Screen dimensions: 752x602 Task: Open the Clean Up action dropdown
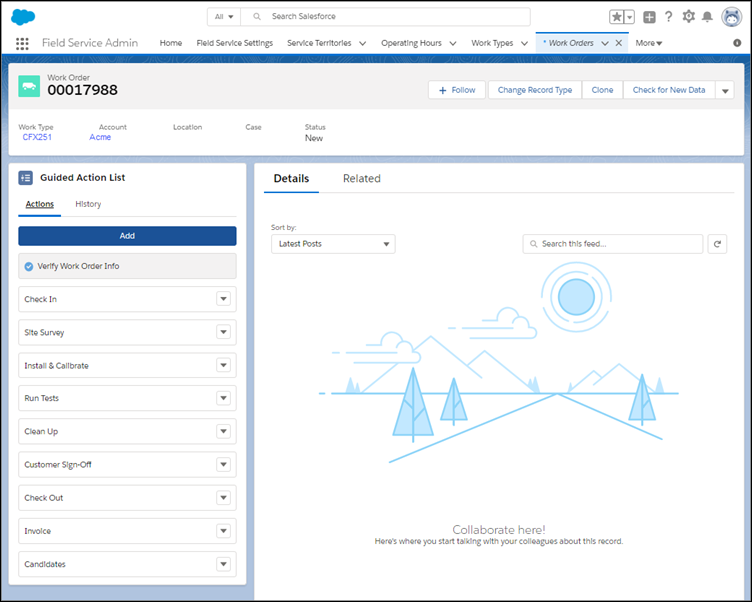pos(223,431)
